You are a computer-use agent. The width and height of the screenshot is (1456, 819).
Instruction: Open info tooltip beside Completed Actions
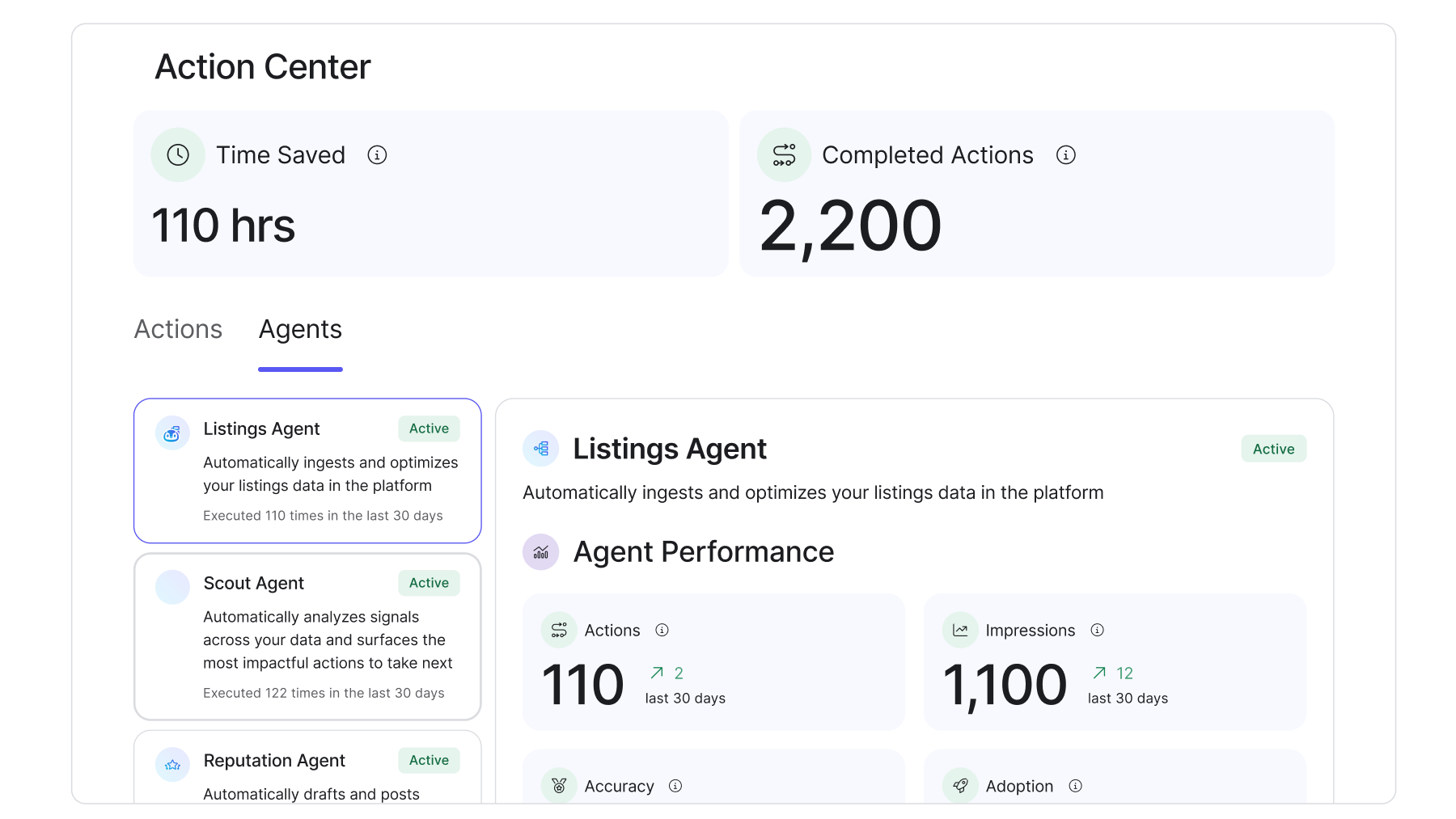coord(1065,154)
